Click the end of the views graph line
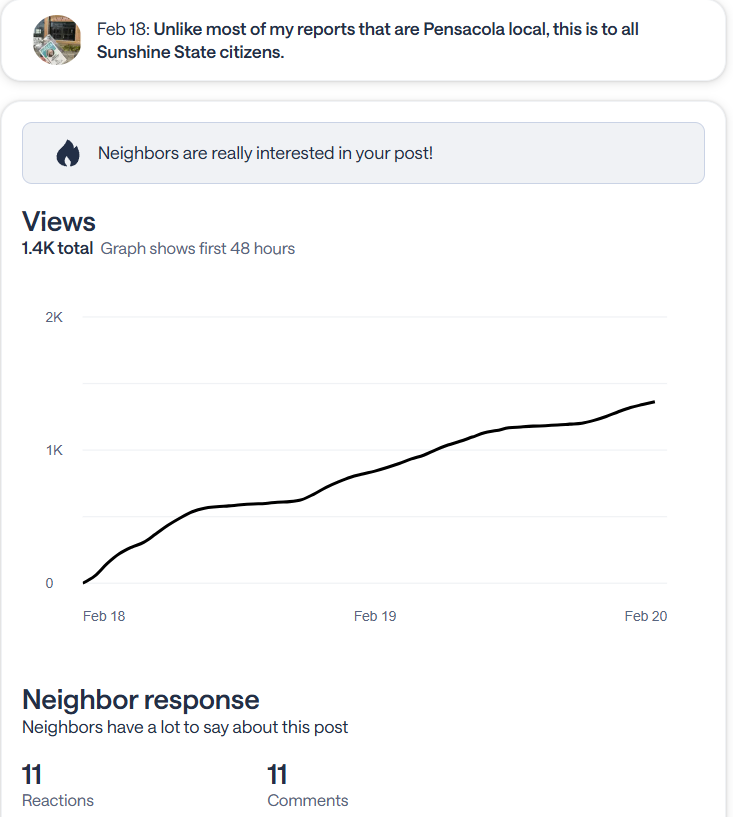 [653, 402]
